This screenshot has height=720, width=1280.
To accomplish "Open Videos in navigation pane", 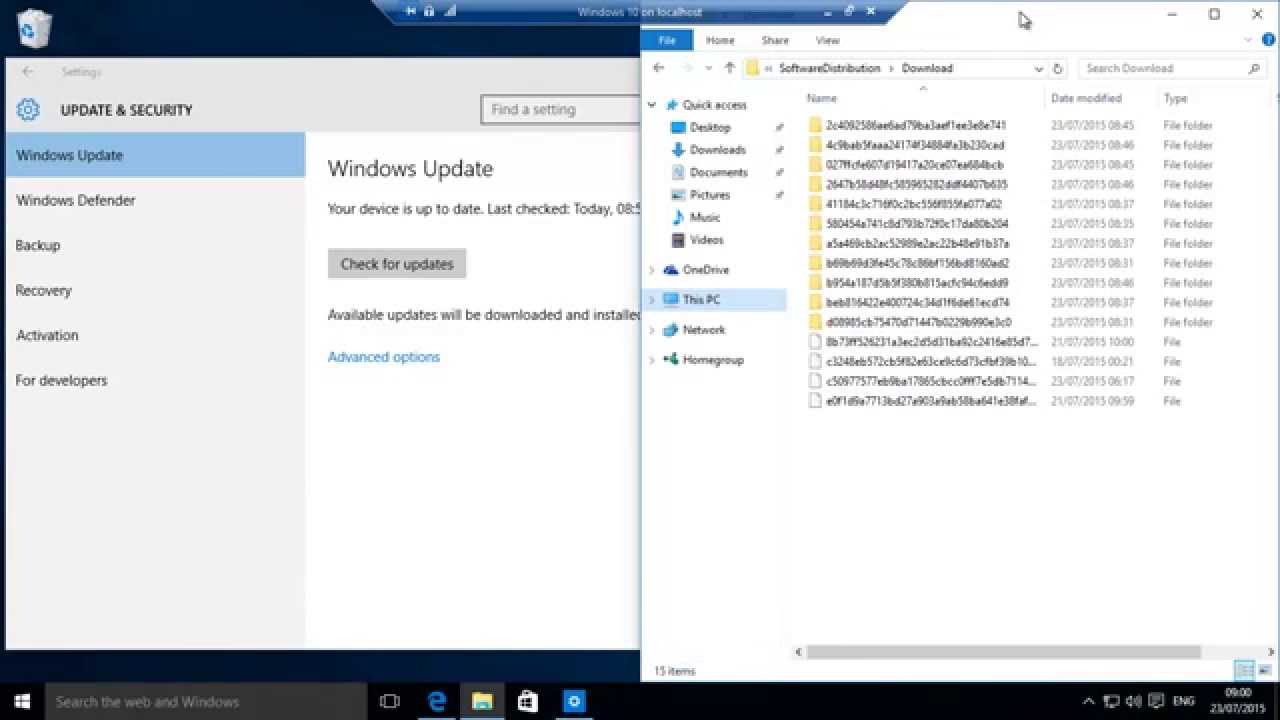I will 706,240.
